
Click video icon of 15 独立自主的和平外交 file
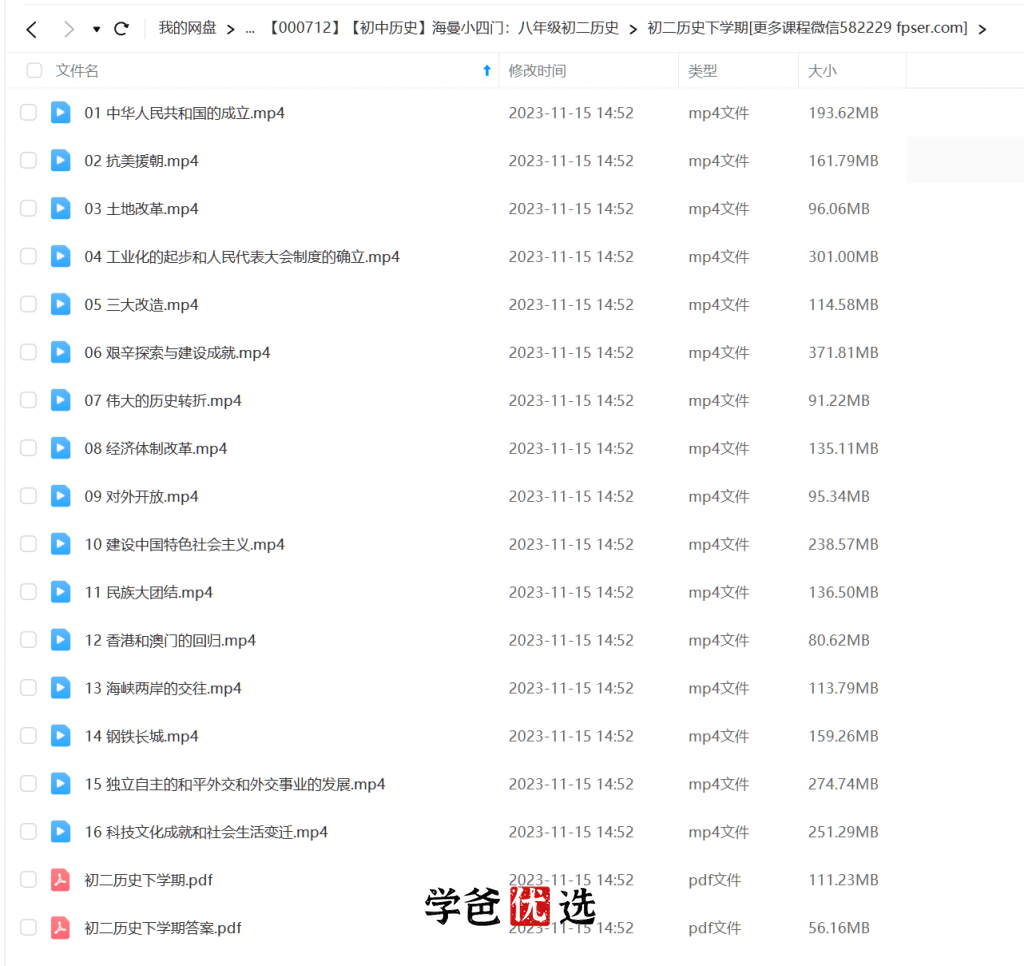[x=61, y=783]
